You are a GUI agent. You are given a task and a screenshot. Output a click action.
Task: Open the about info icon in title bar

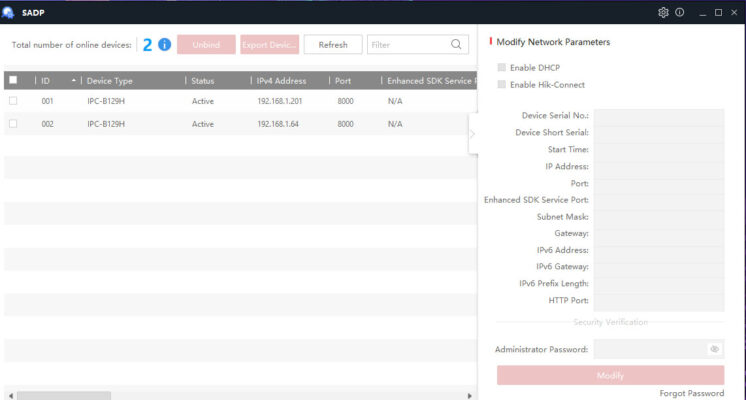coord(679,12)
